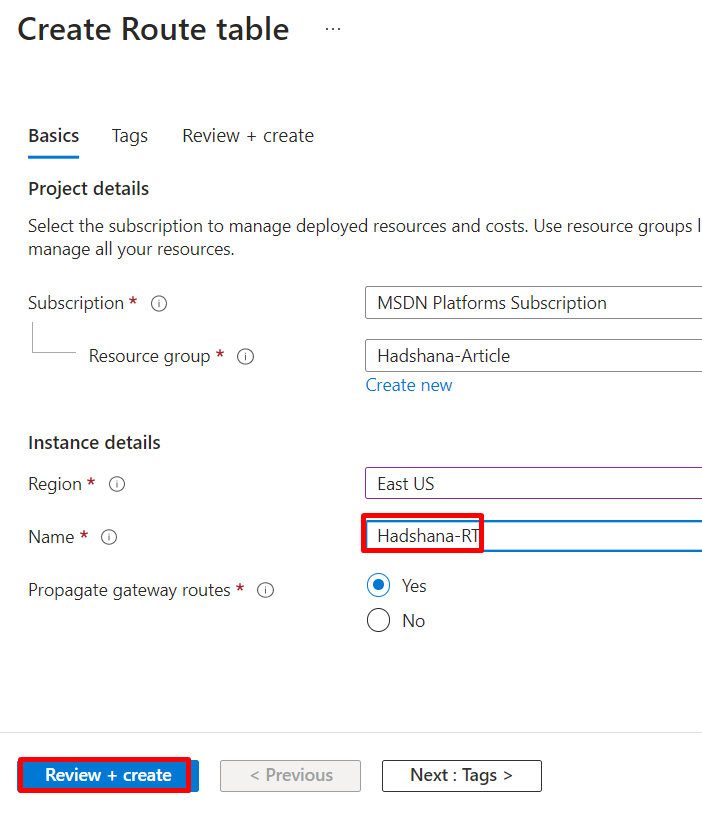The height and width of the screenshot is (816, 702).
Task: Select the Basics tab
Action: (x=53, y=135)
